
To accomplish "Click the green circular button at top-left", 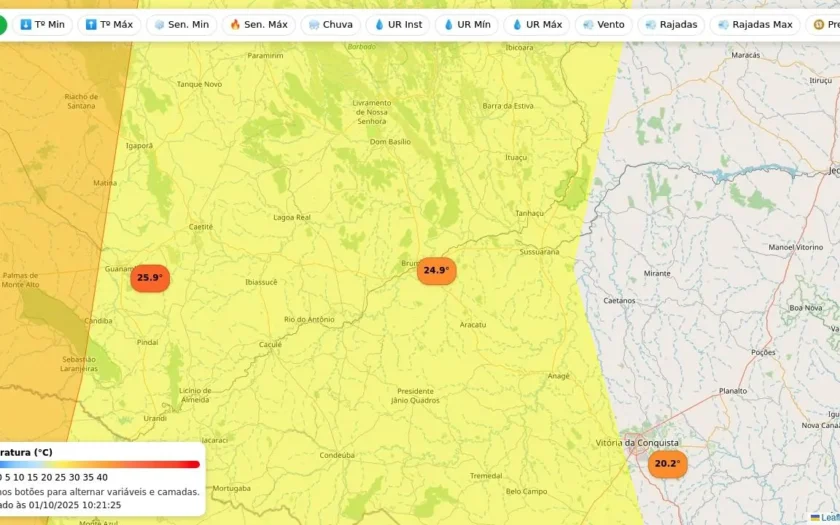I will coord(2,25).
